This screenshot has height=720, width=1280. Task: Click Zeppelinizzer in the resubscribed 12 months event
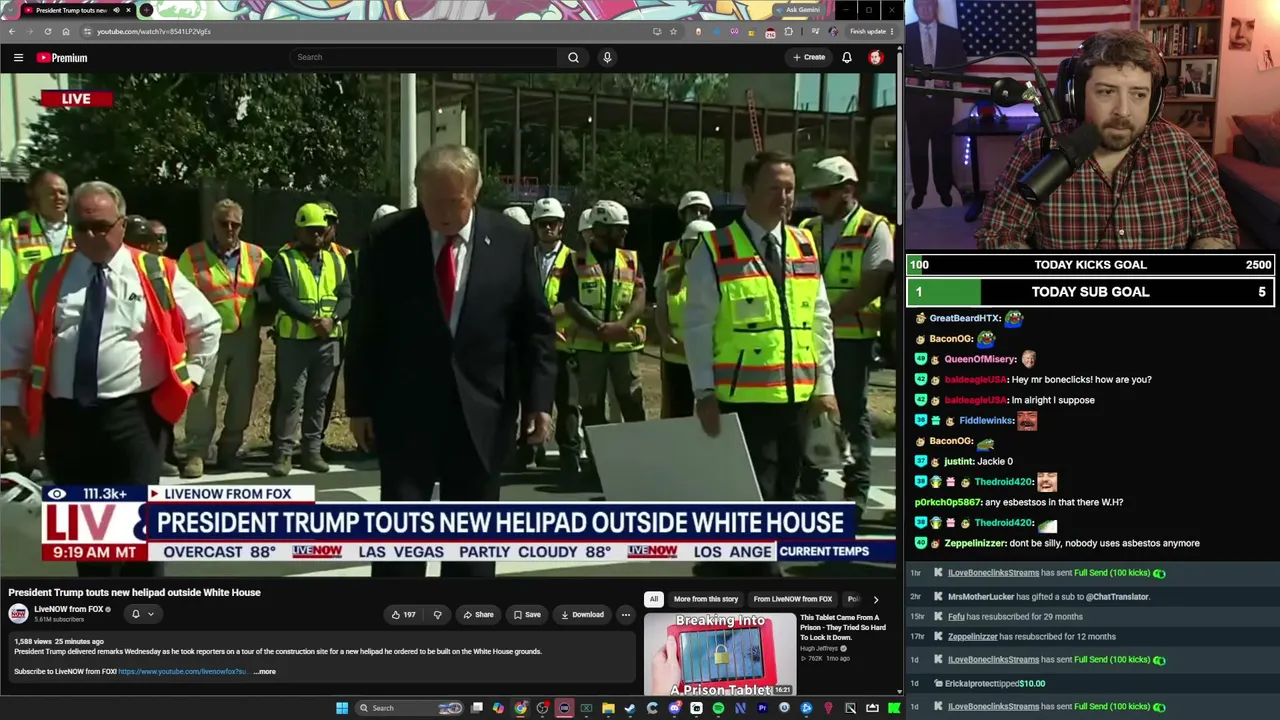click(x=973, y=637)
